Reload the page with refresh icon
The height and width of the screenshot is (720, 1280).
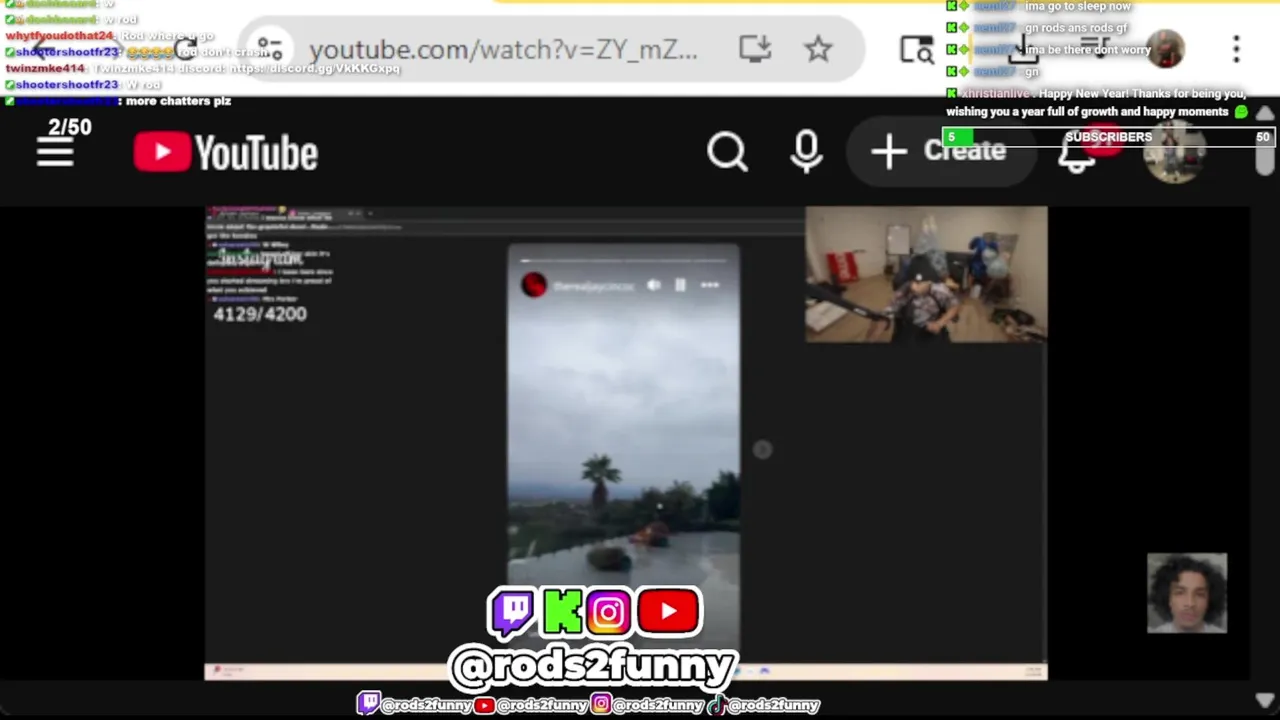click(x=186, y=49)
